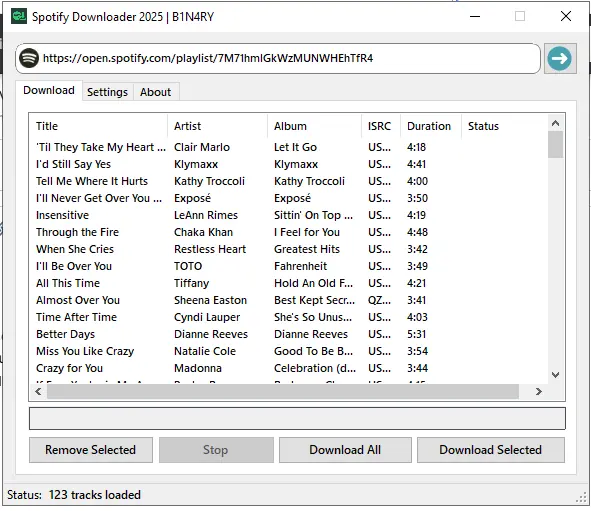Click artist Natalie Cole cell
The image size is (591, 511).
pyautogui.click(x=205, y=351)
